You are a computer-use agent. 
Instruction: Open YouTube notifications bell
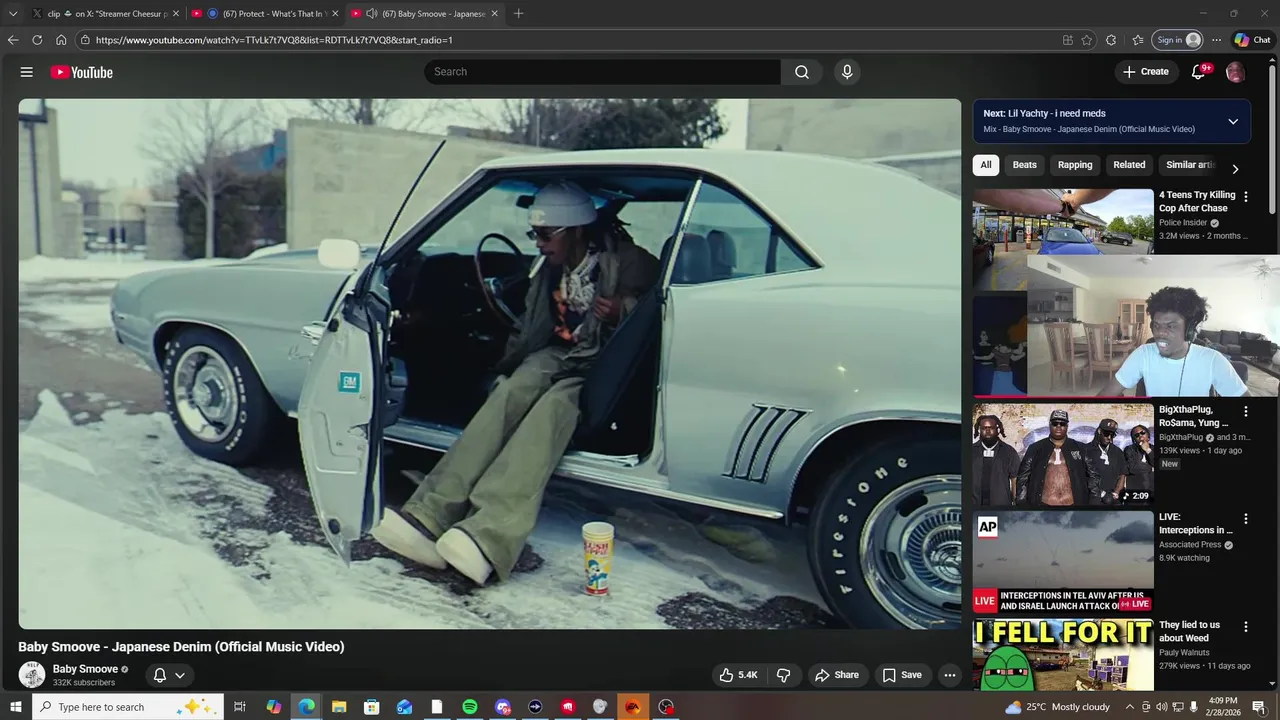click(1198, 72)
